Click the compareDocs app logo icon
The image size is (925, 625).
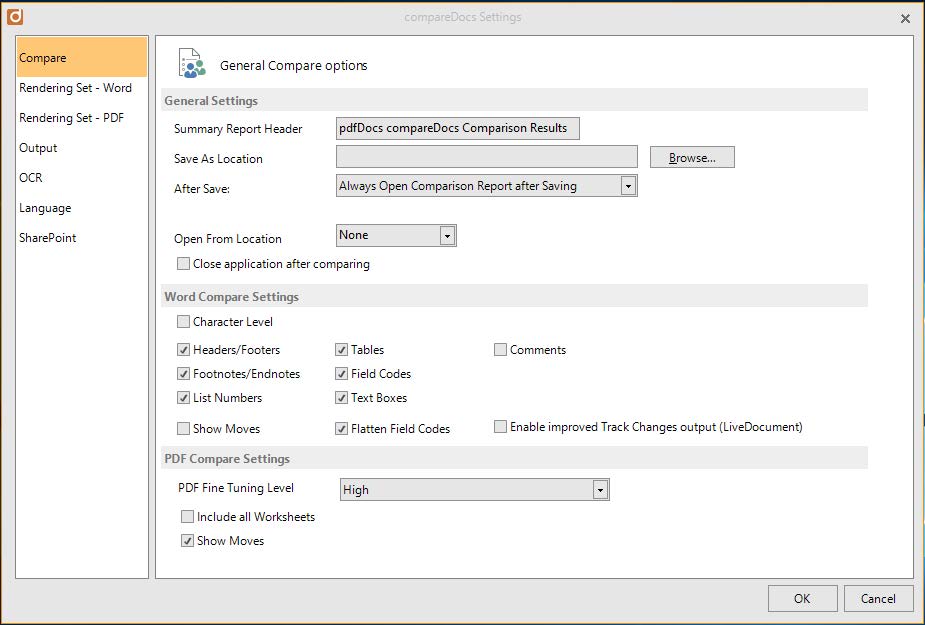(x=15, y=17)
